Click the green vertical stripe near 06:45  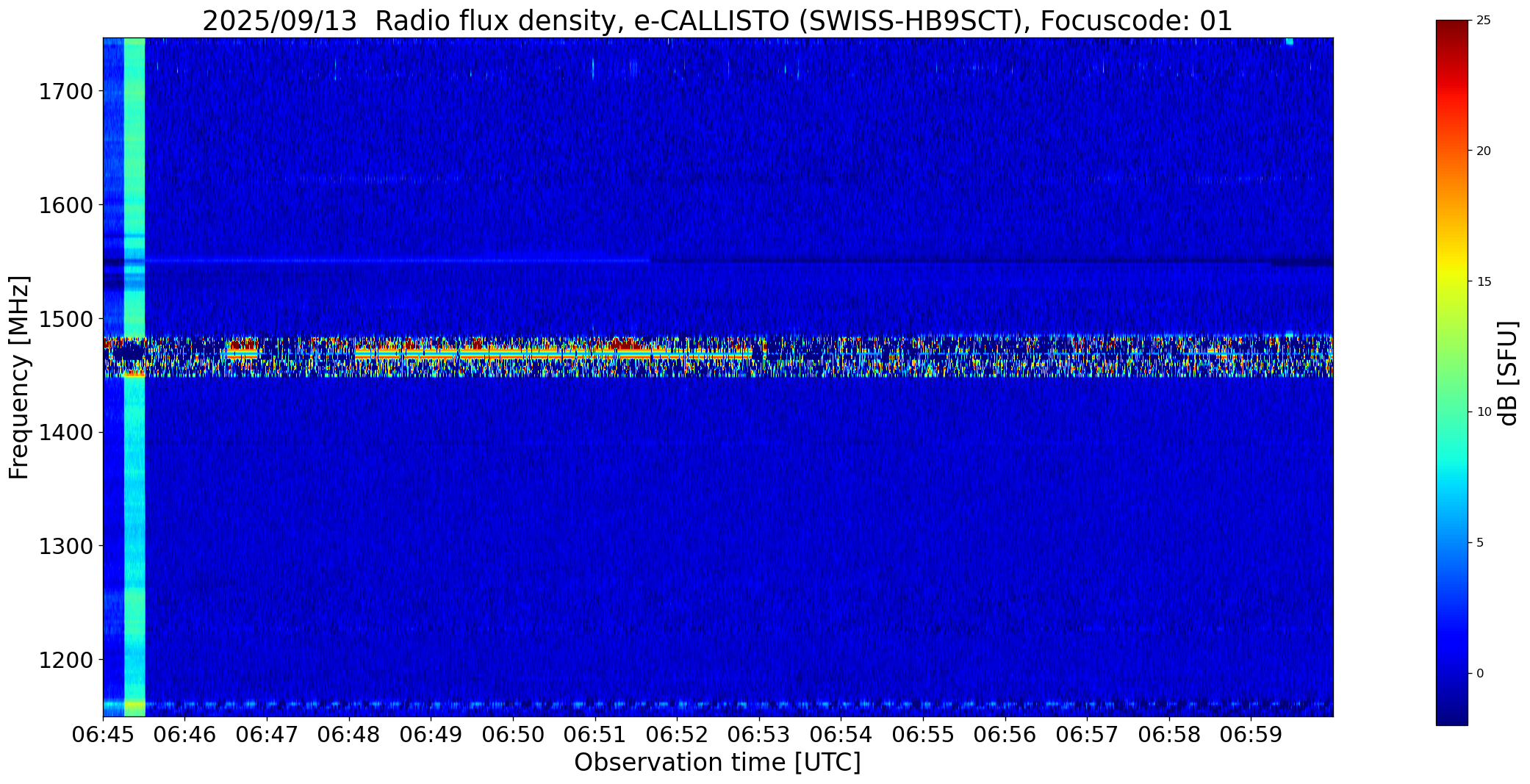coord(134,377)
